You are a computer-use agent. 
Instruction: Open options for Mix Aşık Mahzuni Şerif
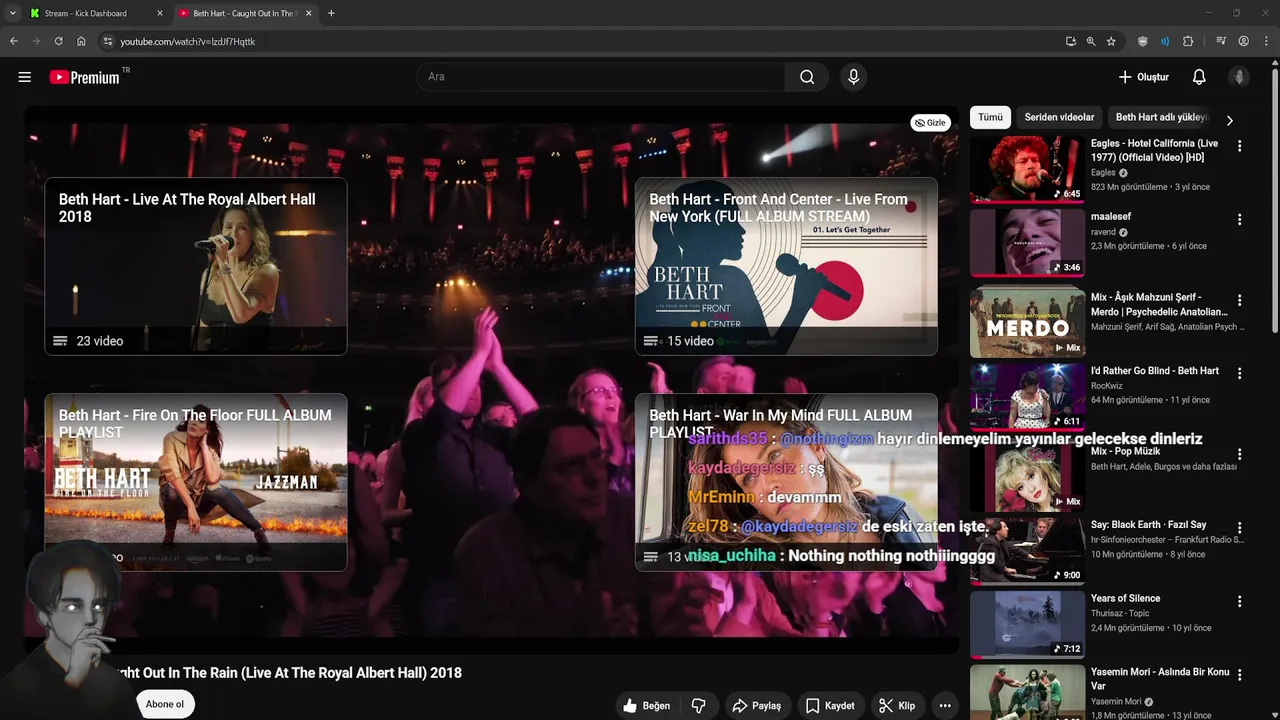pyautogui.click(x=1239, y=300)
